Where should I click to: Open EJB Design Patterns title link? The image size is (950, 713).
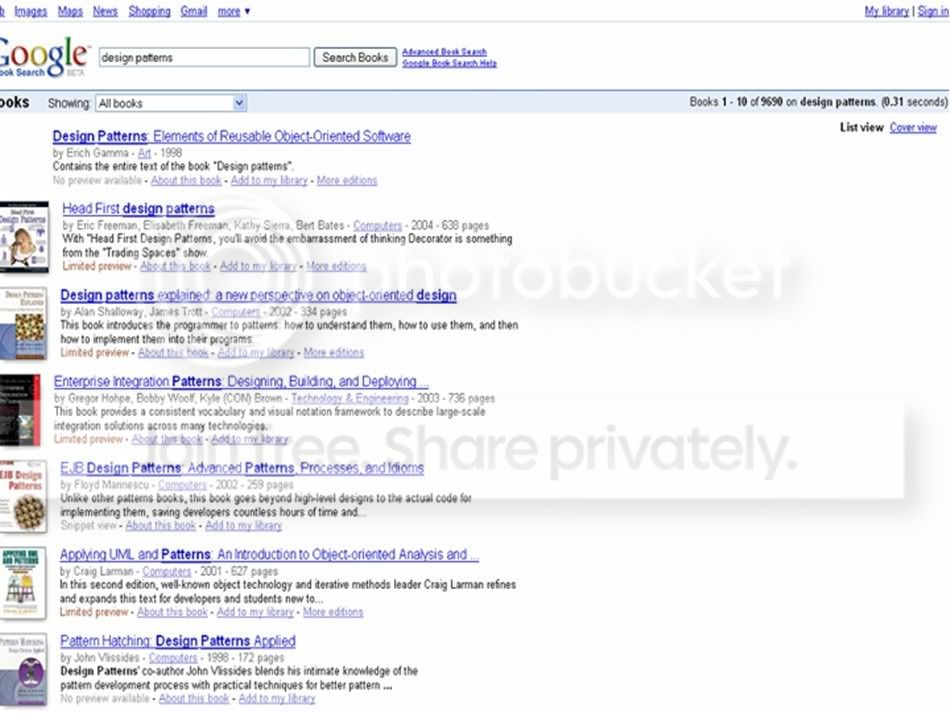pyautogui.click(x=242, y=469)
